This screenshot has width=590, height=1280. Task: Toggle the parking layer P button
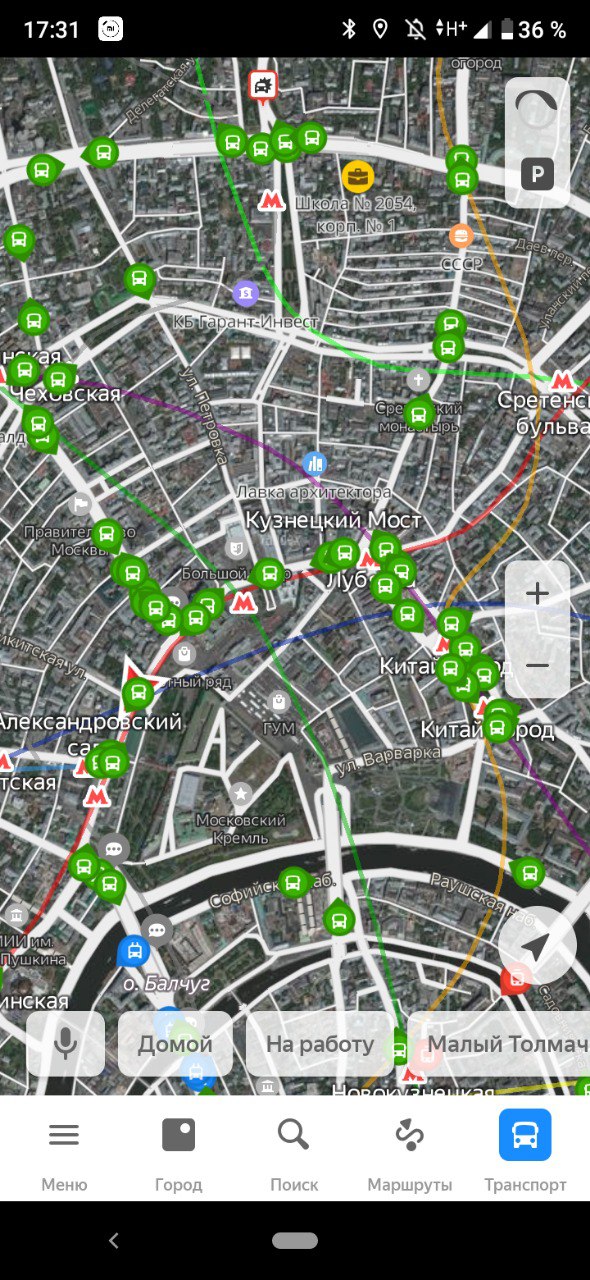tap(537, 176)
